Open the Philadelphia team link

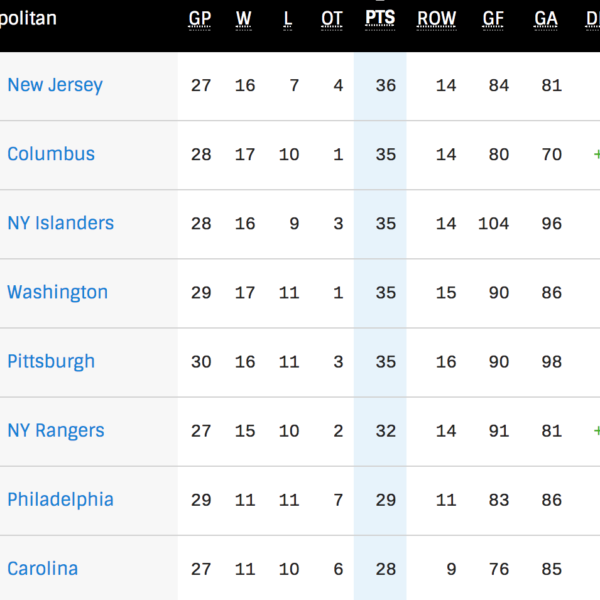pyautogui.click(x=60, y=499)
